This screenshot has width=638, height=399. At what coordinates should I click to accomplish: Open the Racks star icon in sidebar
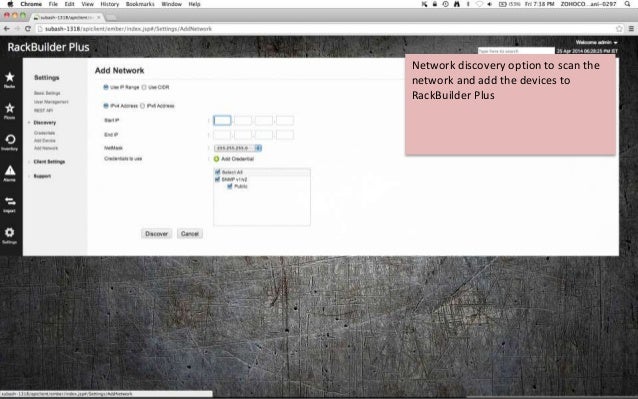pyautogui.click(x=10, y=77)
